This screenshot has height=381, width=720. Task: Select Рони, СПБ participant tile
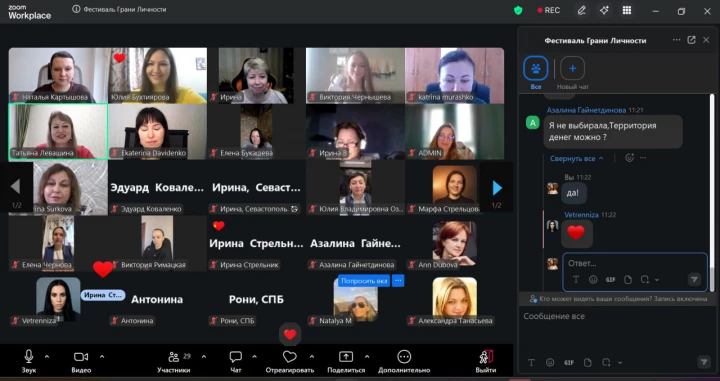click(257, 300)
